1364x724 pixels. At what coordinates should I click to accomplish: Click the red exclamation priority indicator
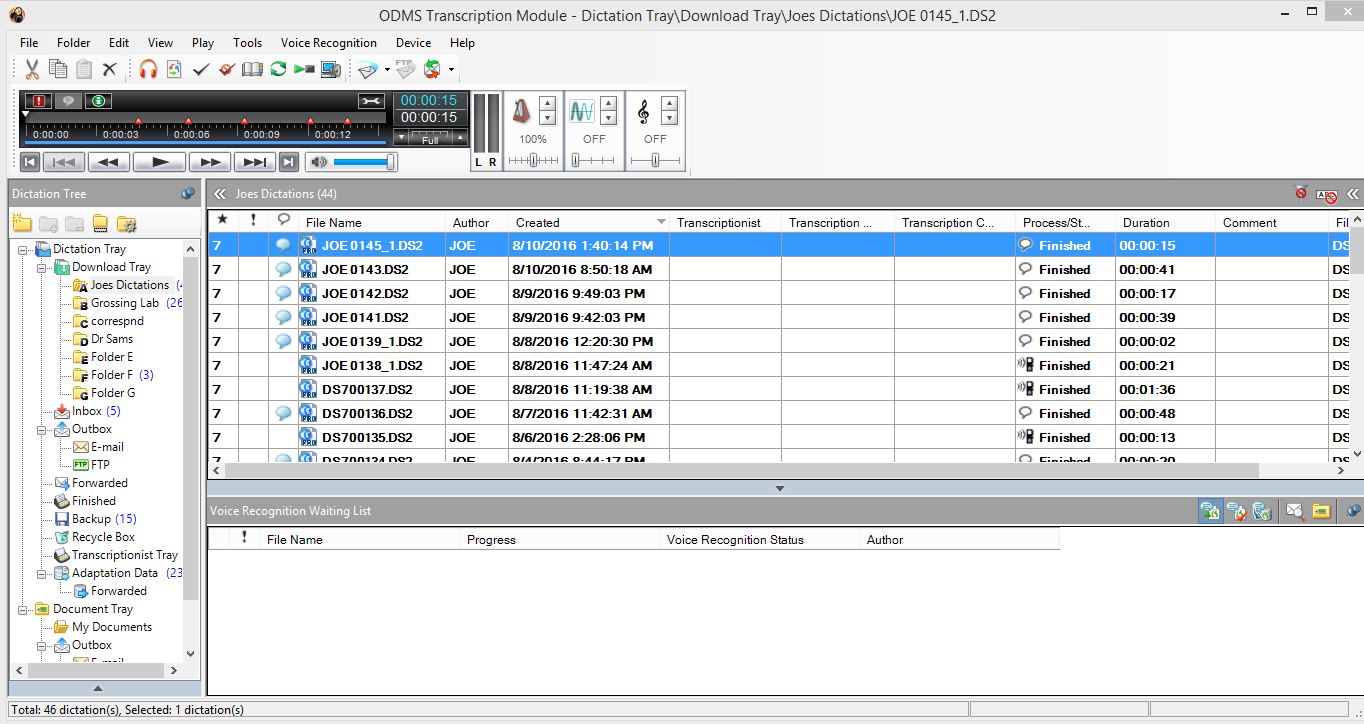[x=39, y=101]
